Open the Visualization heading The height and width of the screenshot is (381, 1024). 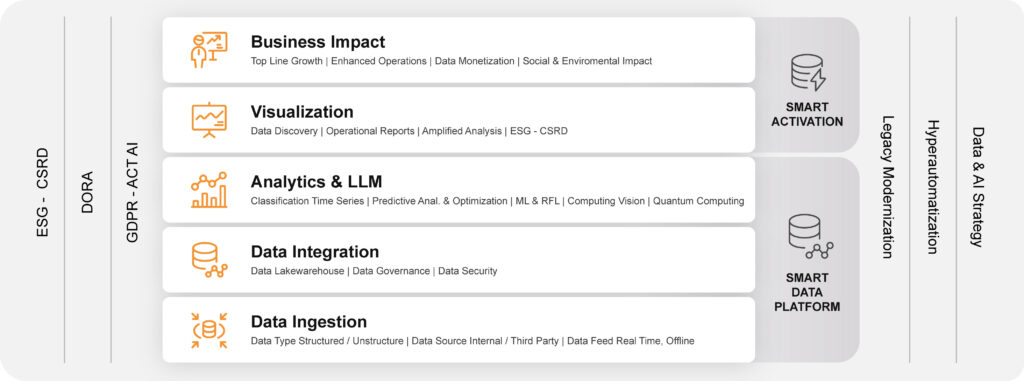click(x=302, y=112)
